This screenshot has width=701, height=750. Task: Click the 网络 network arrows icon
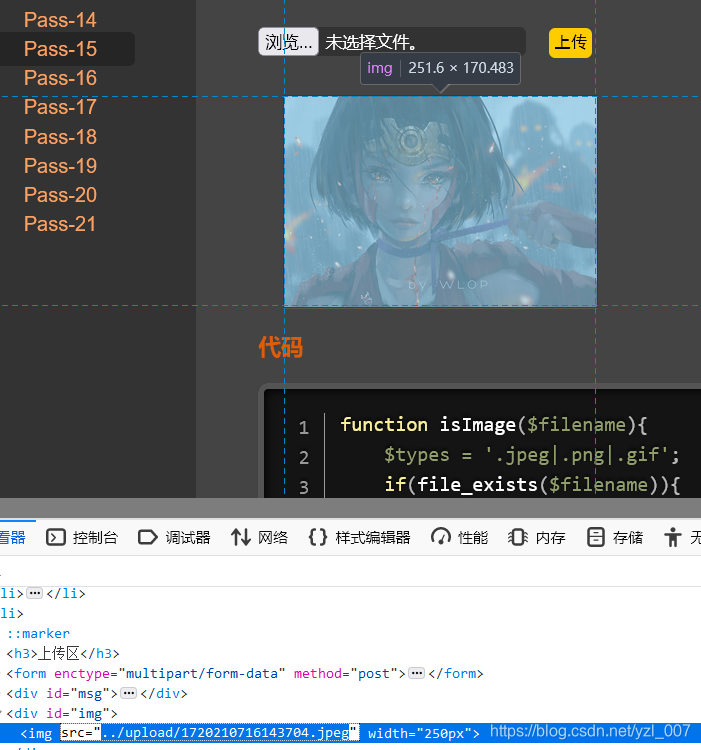pos(241,537)
